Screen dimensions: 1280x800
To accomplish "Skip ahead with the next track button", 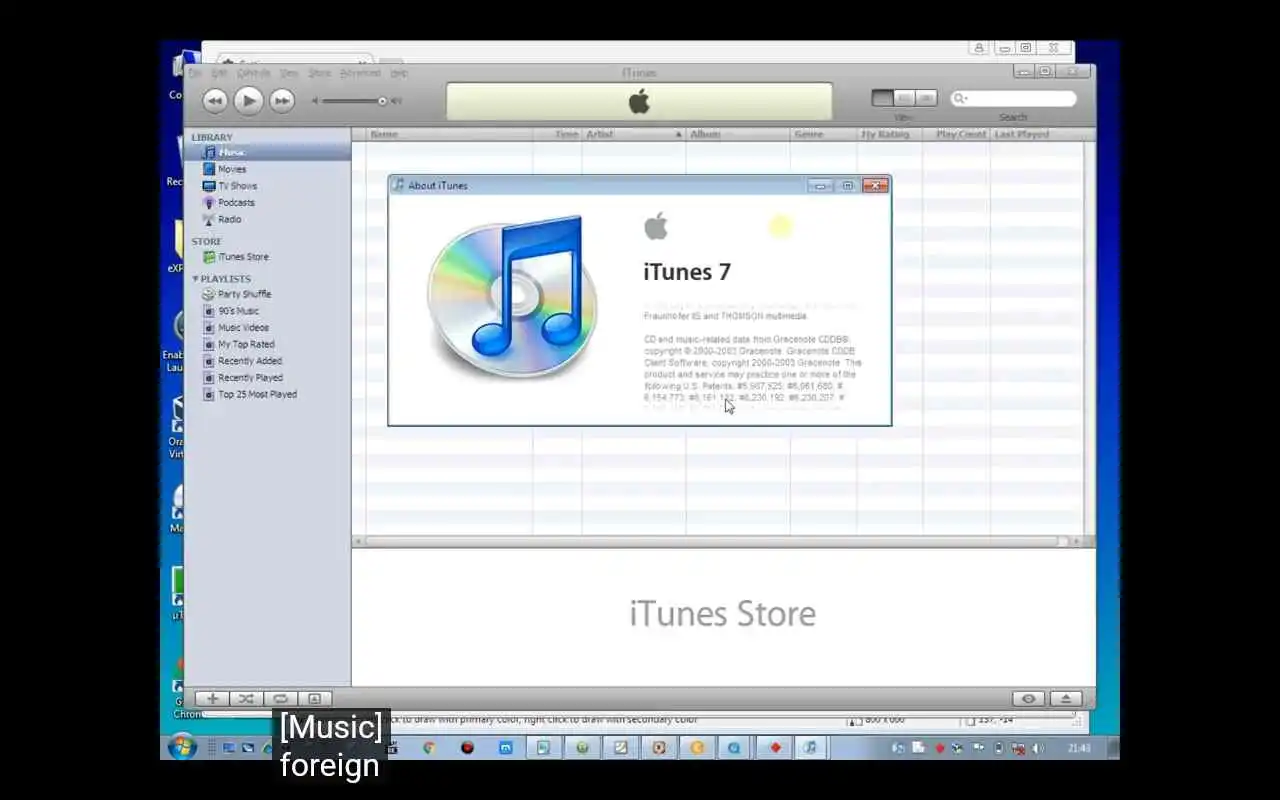I will tap(282, 100).
